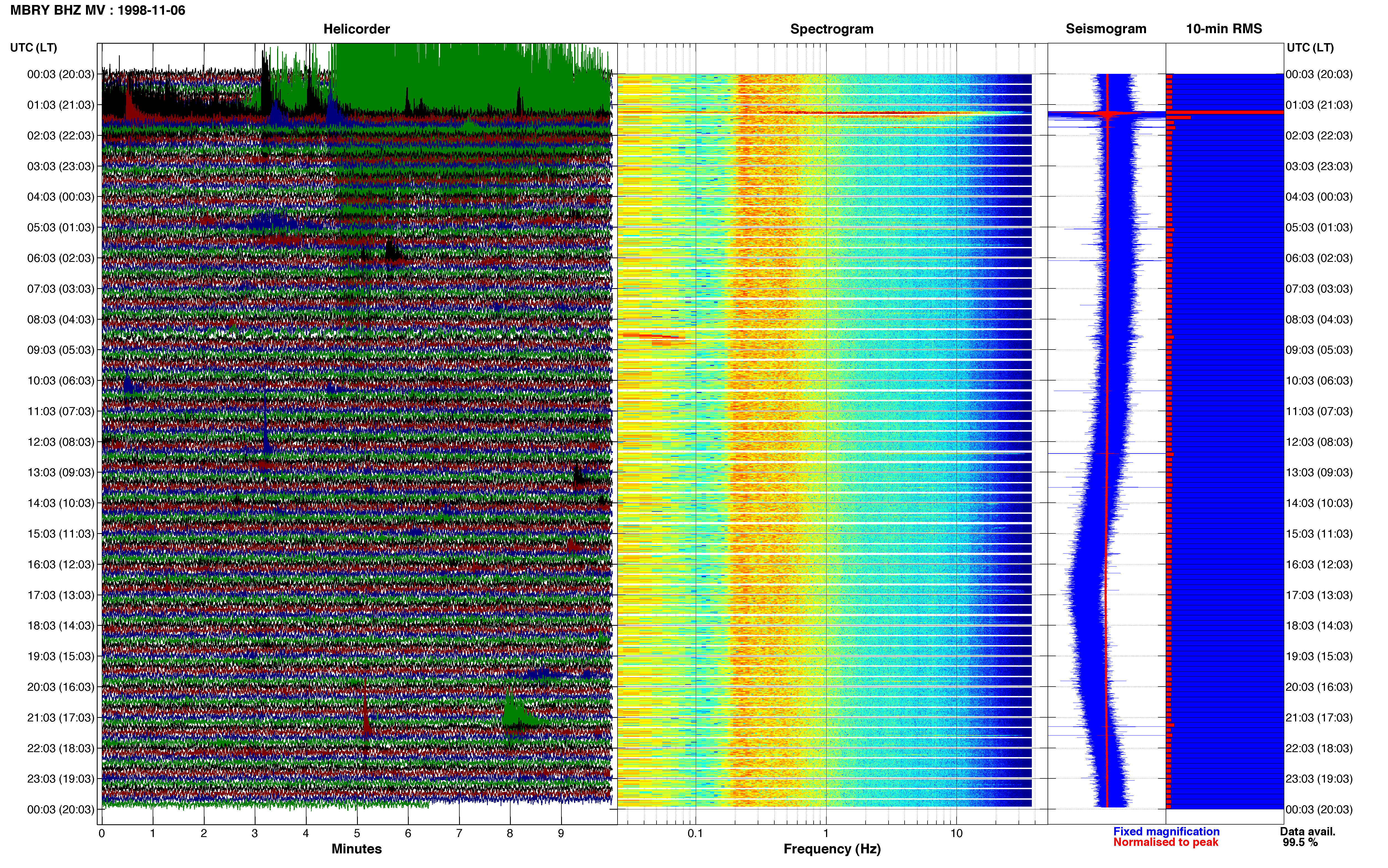Screen dimensions: 1388x868
Task: Click spectrogram frequency tick '10'
Action: pos(956,833)
